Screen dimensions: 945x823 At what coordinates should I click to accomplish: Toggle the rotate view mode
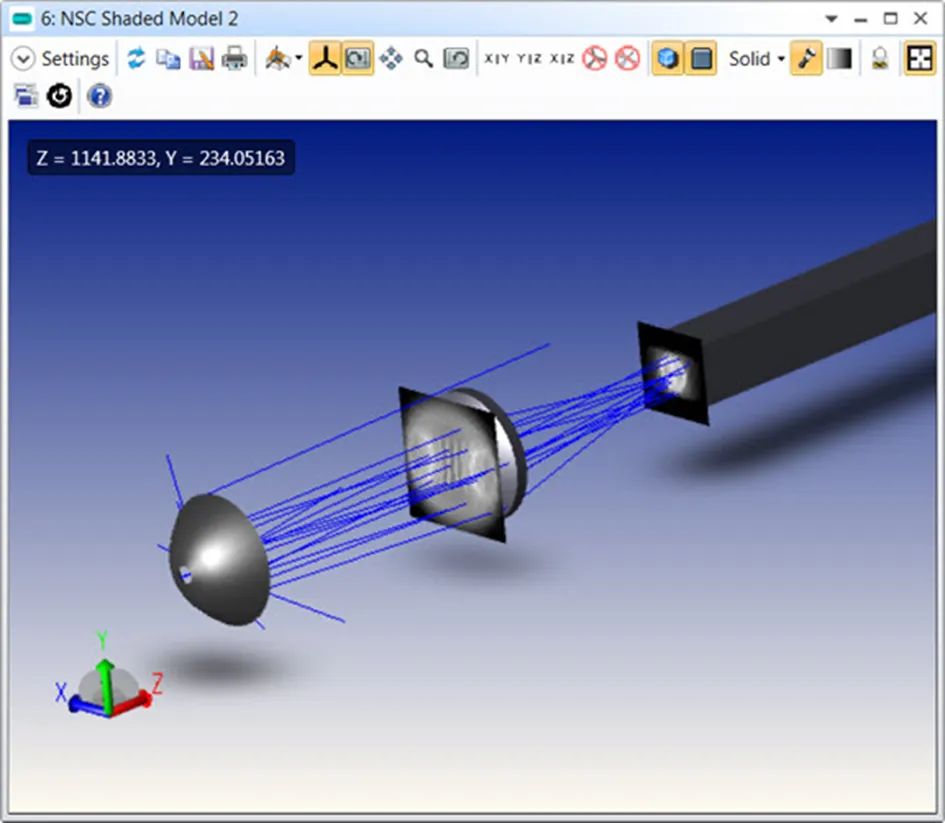(x=358, y=58)
